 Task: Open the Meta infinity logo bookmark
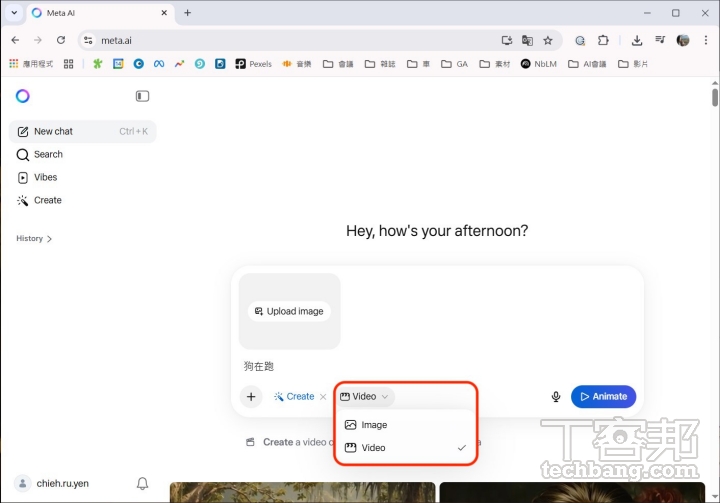pyautogui.click(x=159, y=64)
